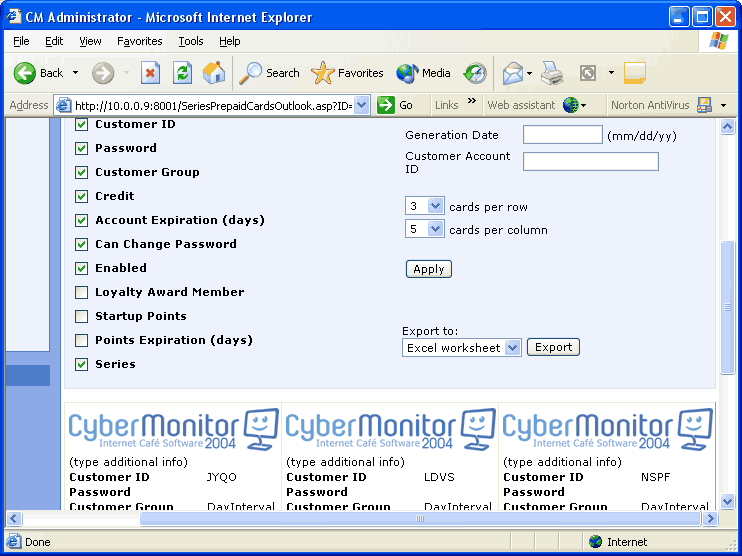This screenshot has width=742, height=556.
Task: Open the Back button history arrow
Action: (x=75, y=73)
